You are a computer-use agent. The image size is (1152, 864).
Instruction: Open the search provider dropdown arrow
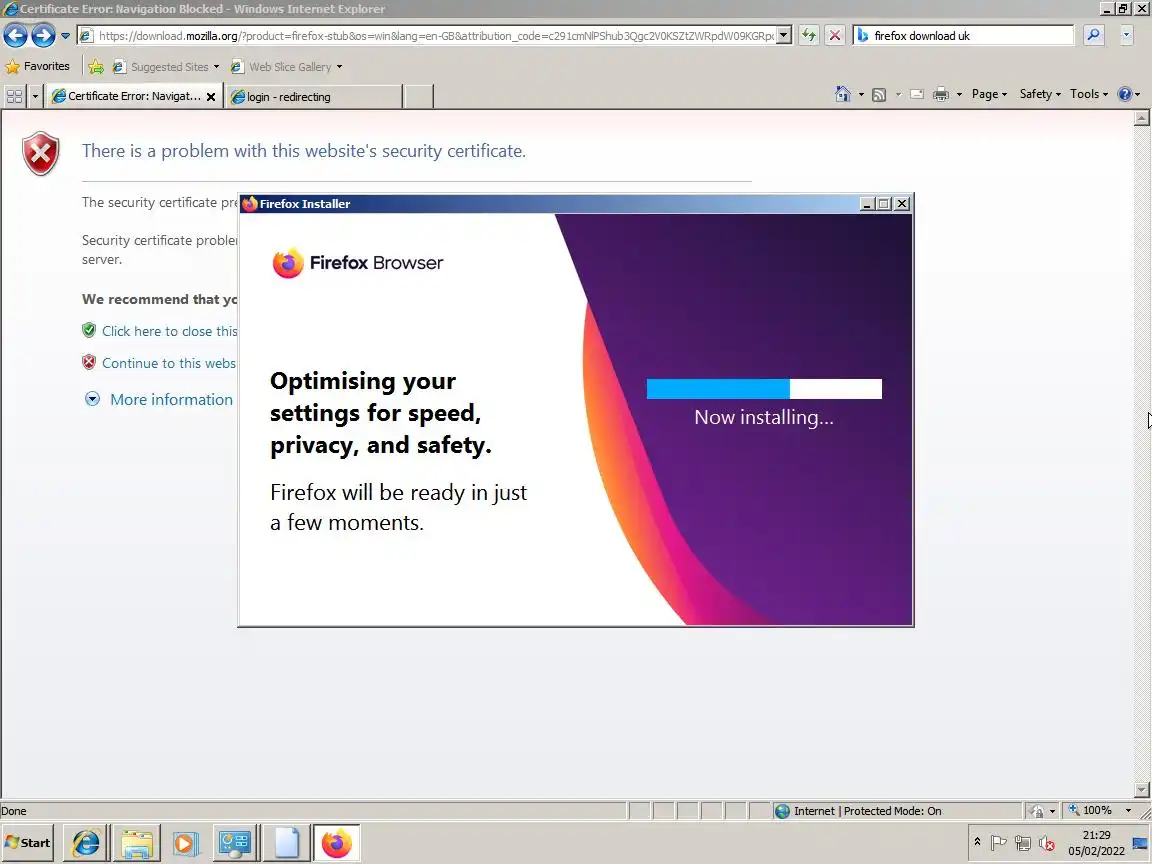[1126, 35]
